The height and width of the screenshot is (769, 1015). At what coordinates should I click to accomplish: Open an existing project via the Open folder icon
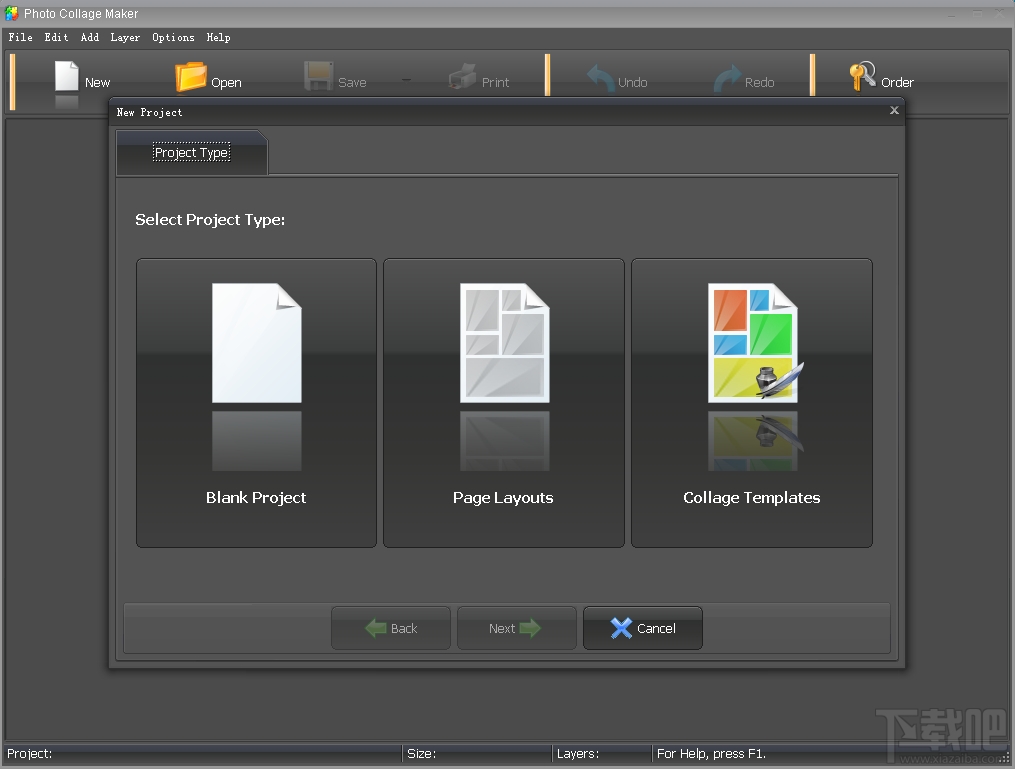click(189, 75)
